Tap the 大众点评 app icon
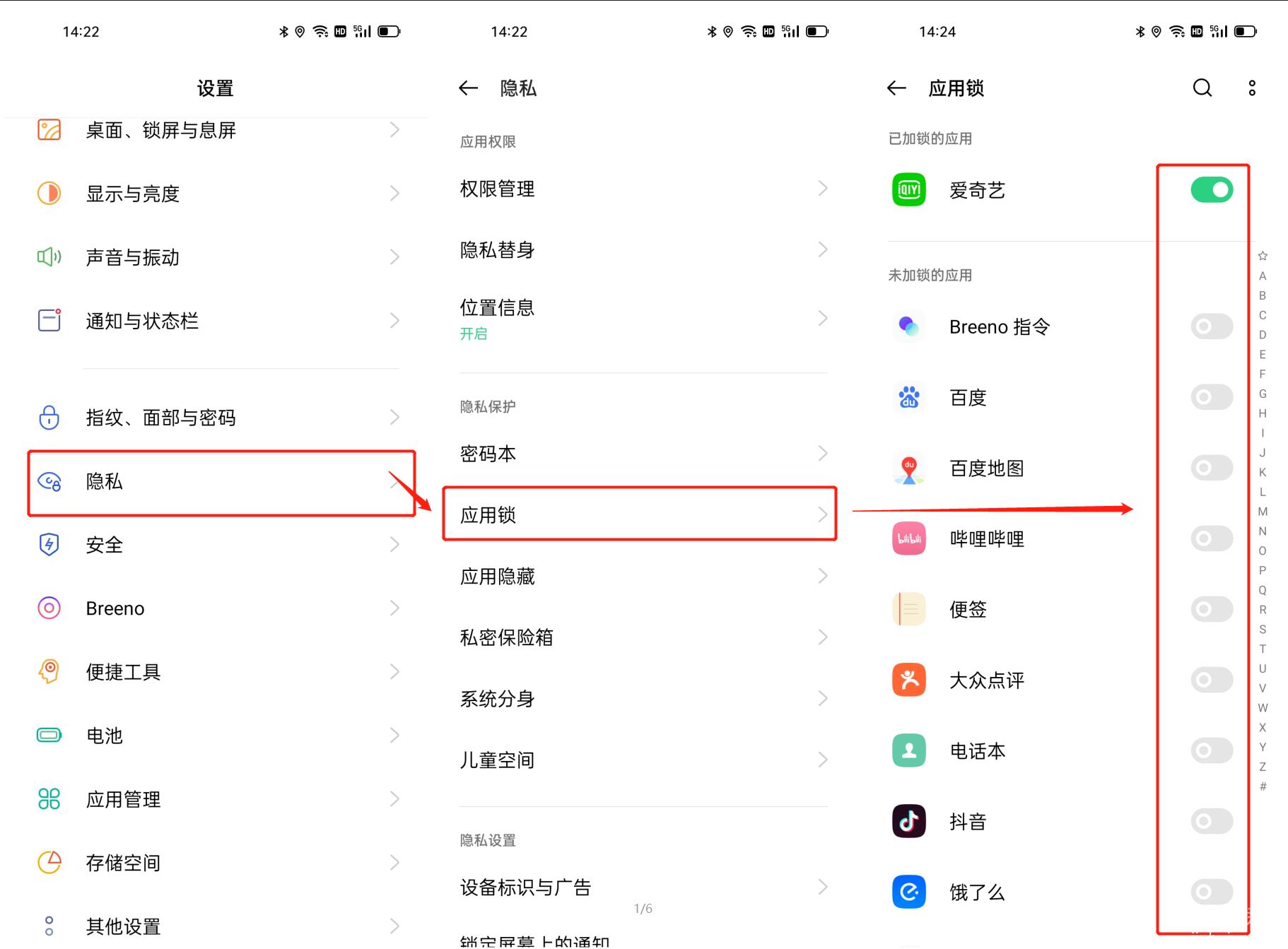 (x=909, y=680)
